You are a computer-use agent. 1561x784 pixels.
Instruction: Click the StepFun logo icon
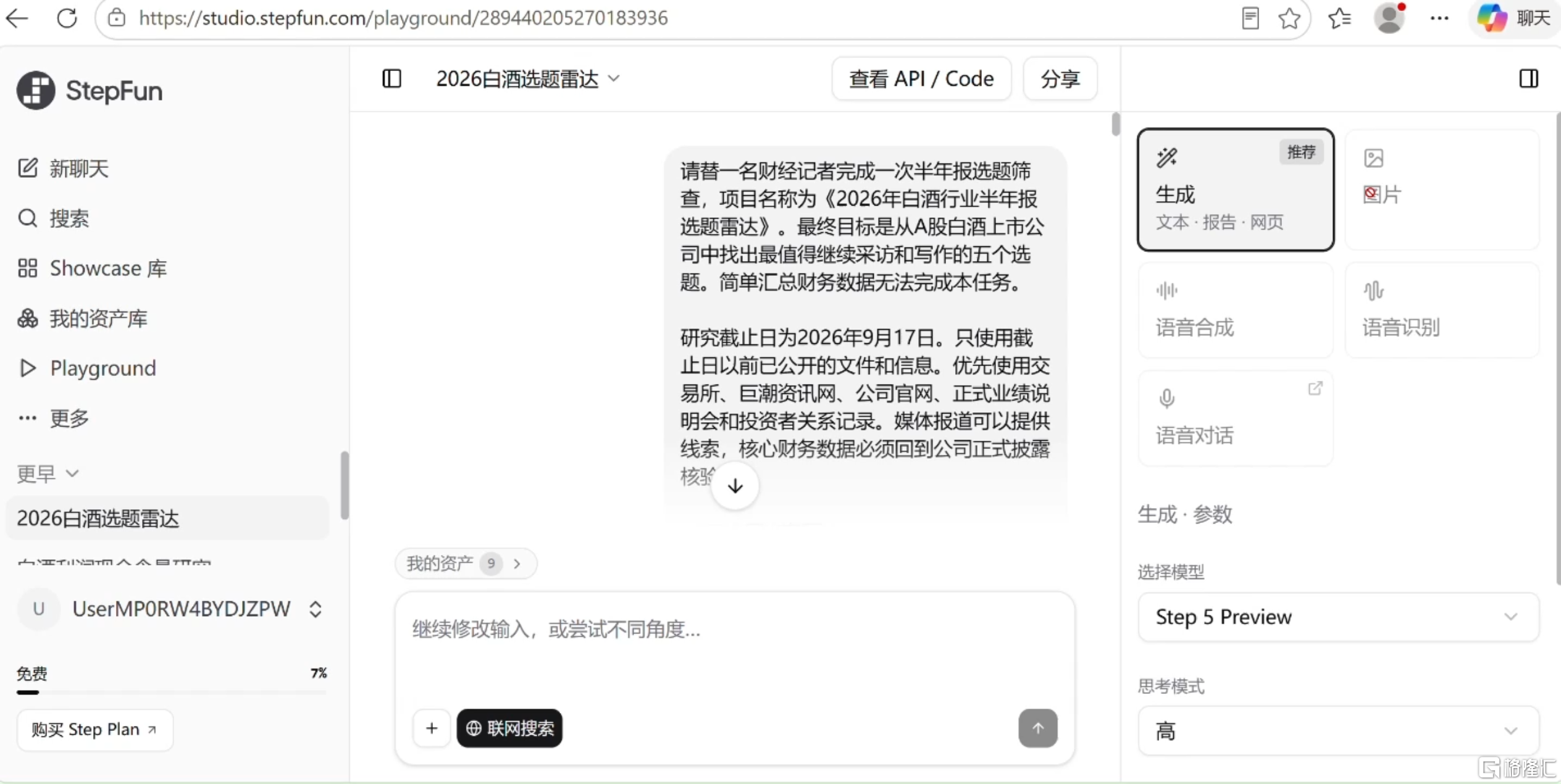click(x=36, y=90)
